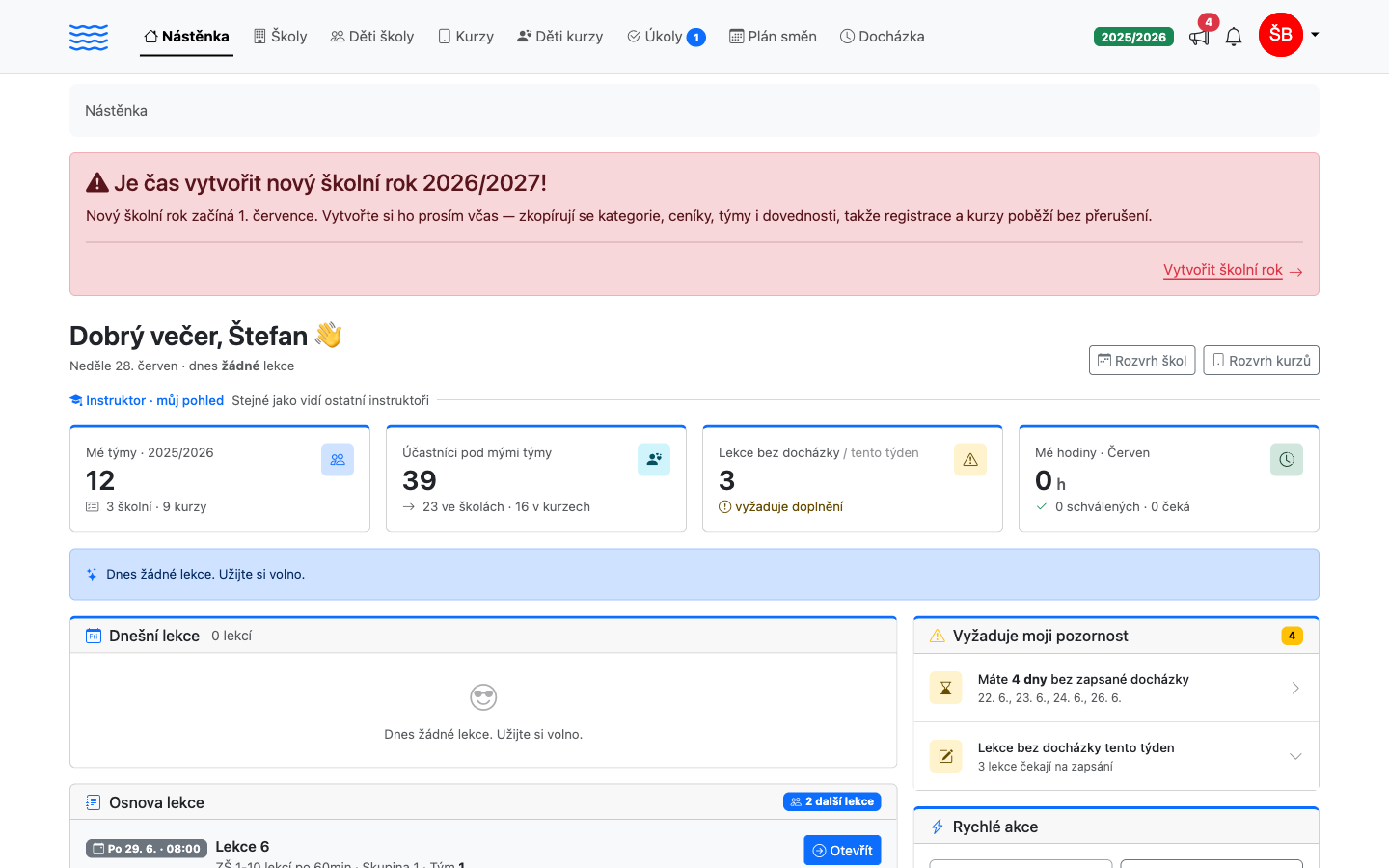
Task: Click the clock icon in Mé hodiny card
Action: [x=1287, y=460]
